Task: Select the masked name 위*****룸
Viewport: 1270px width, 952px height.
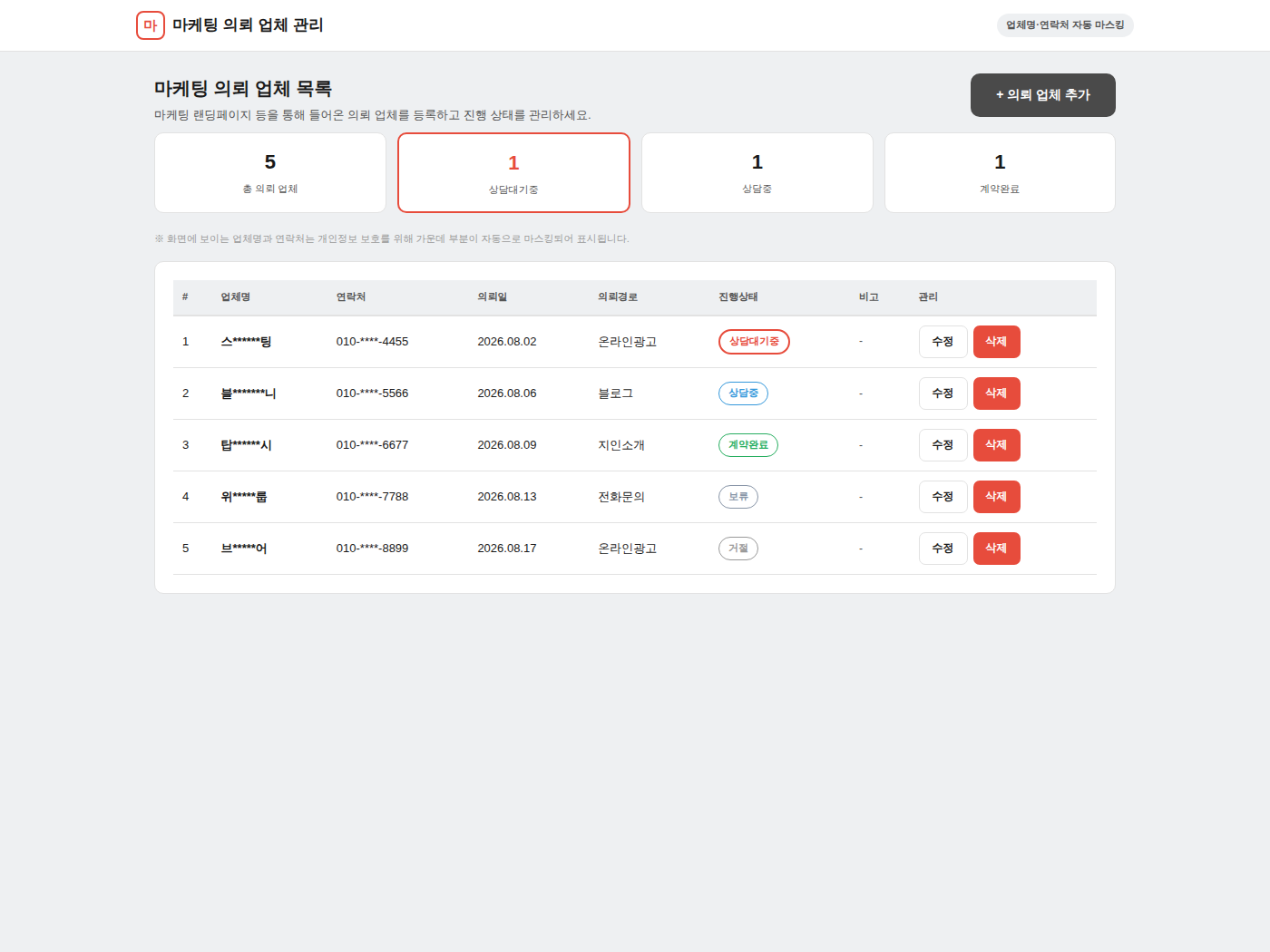Action: [x=244, y=497]
